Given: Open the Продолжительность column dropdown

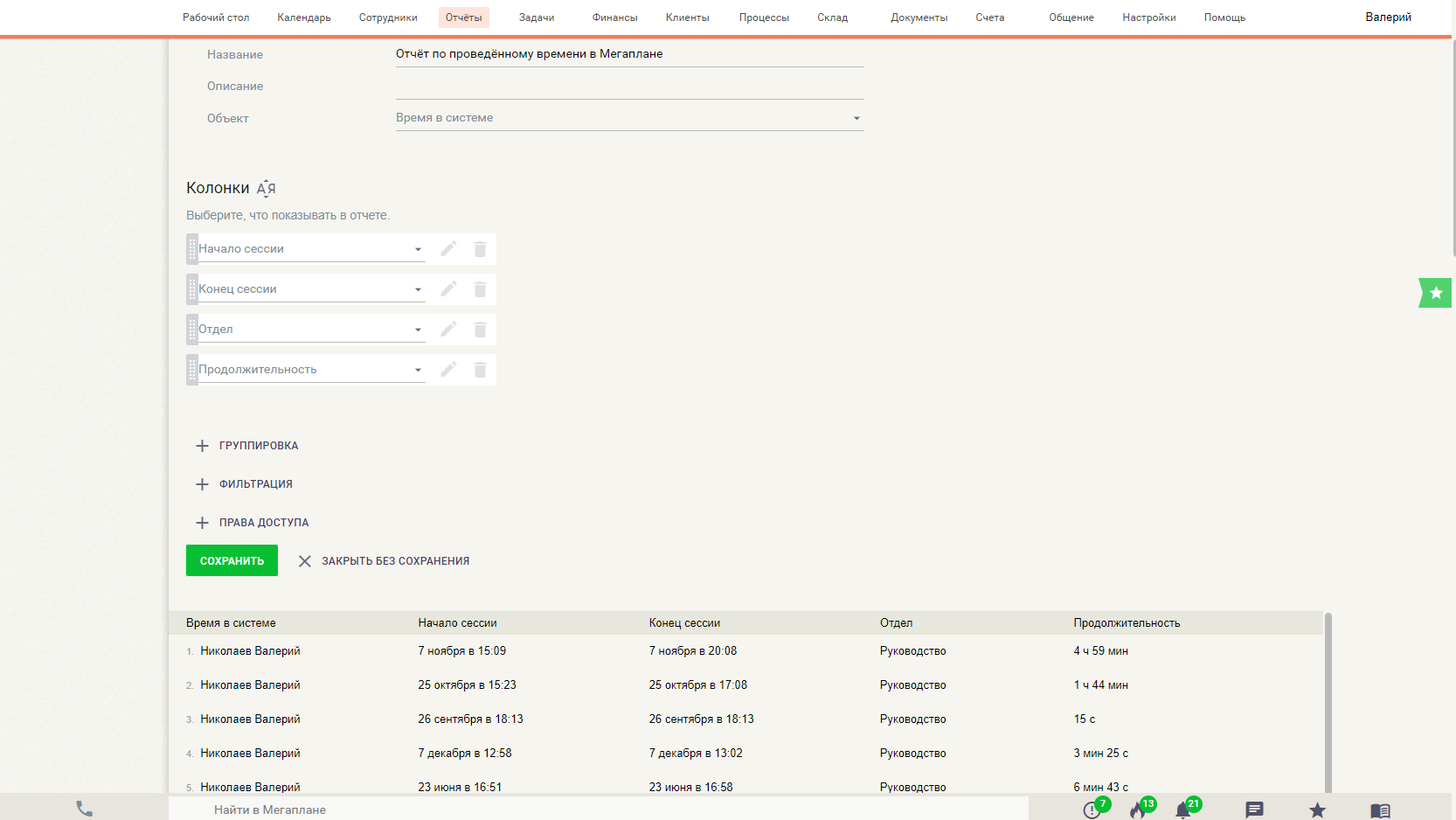Looking at the screenshot, I should (x=311, y=370).
